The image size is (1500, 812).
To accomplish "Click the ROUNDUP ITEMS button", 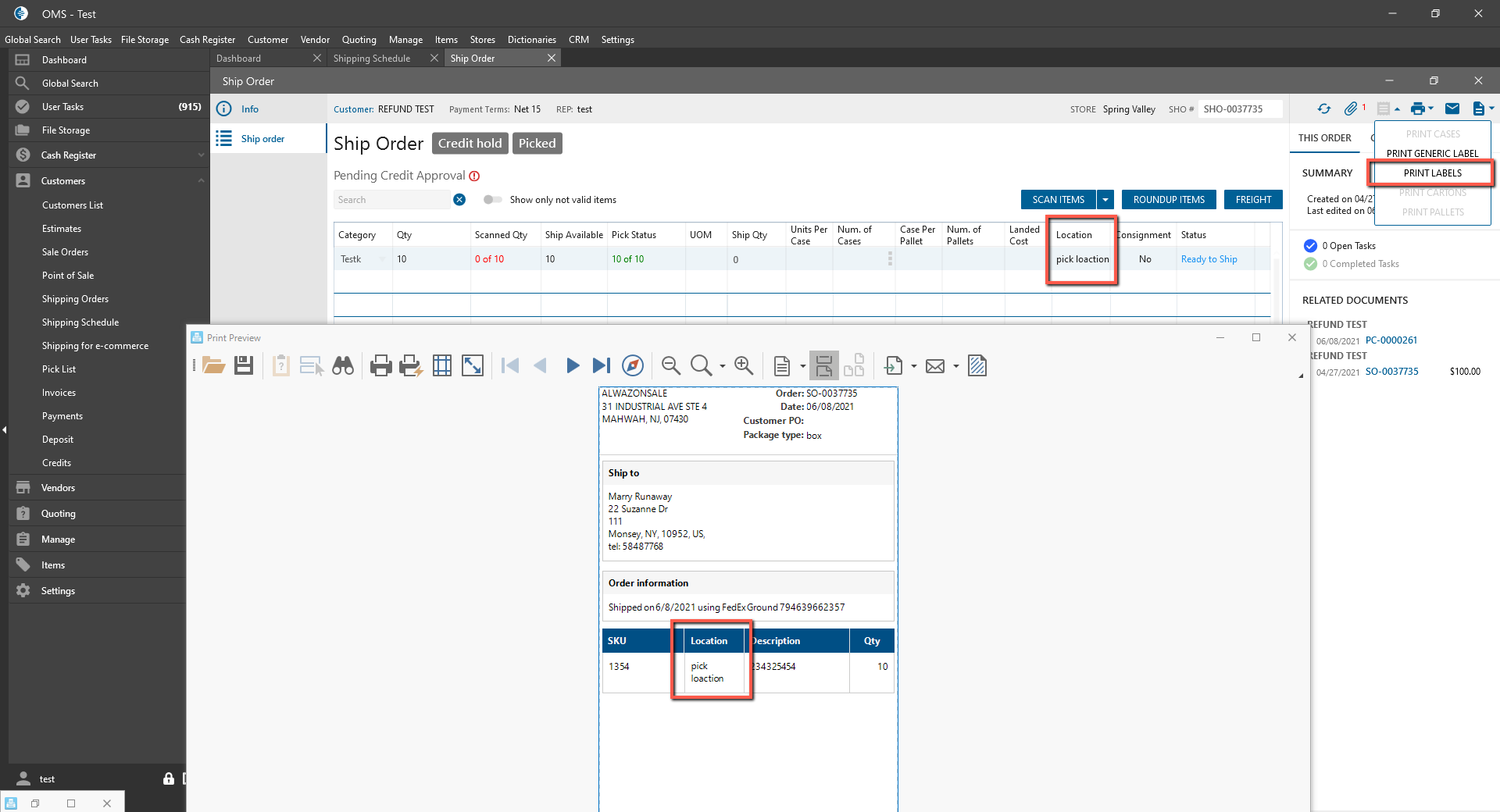I will 1169,200.
